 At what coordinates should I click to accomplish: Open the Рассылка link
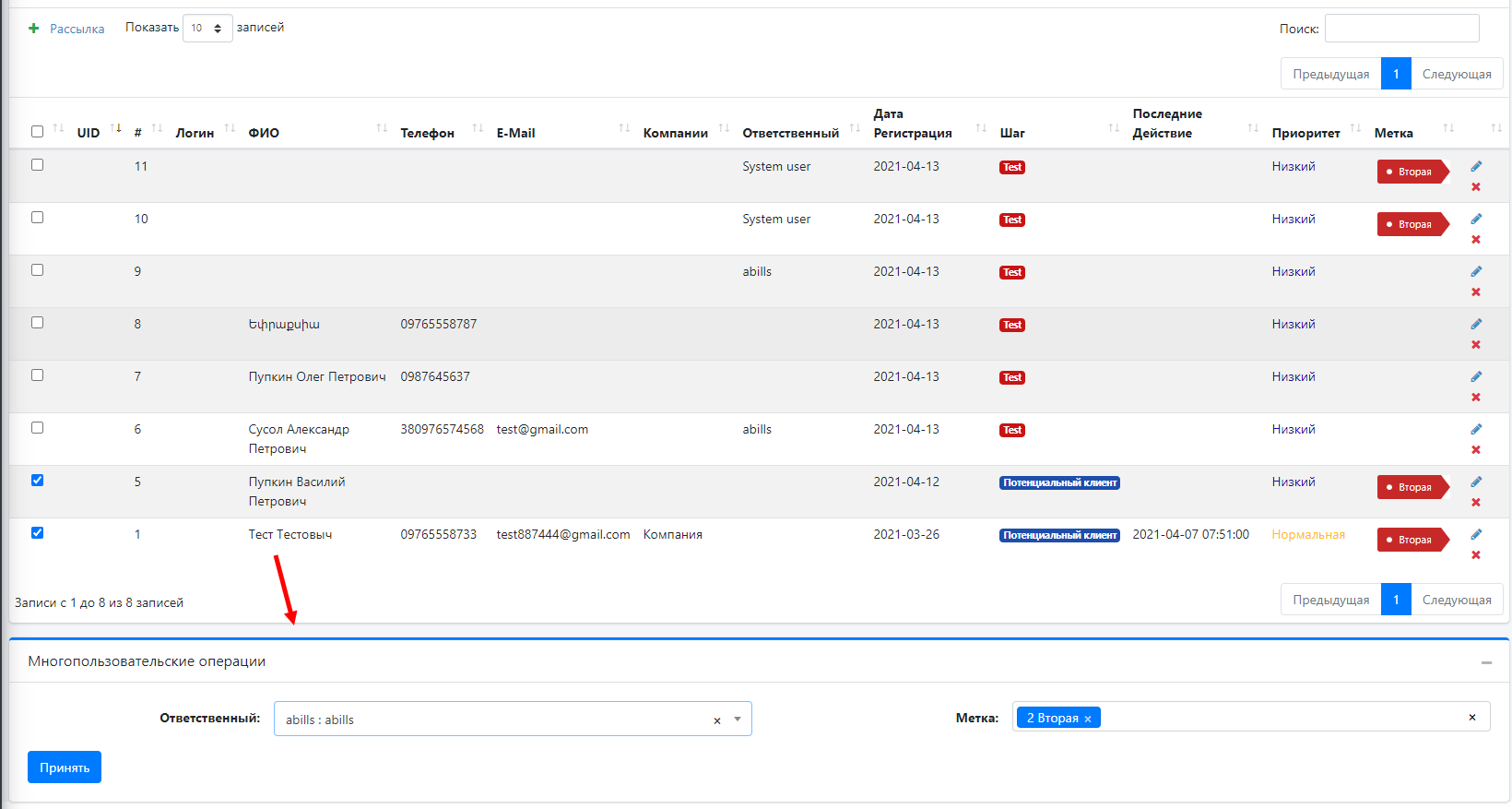click(77, 30)
